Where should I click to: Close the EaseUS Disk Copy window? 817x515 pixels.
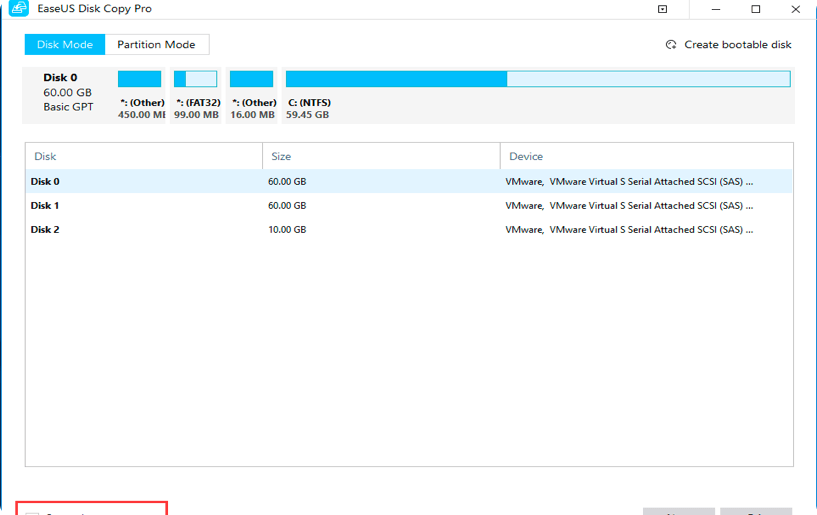796,9
